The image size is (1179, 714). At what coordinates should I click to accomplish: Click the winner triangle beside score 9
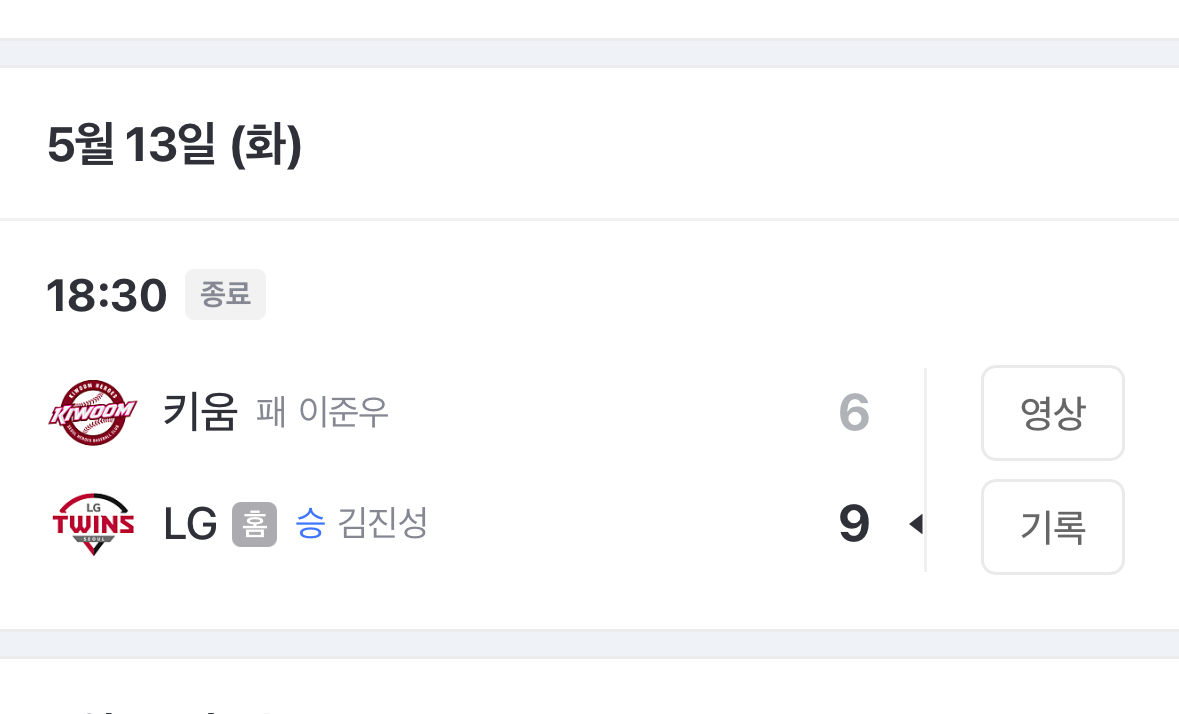click(x=914, y=524)
